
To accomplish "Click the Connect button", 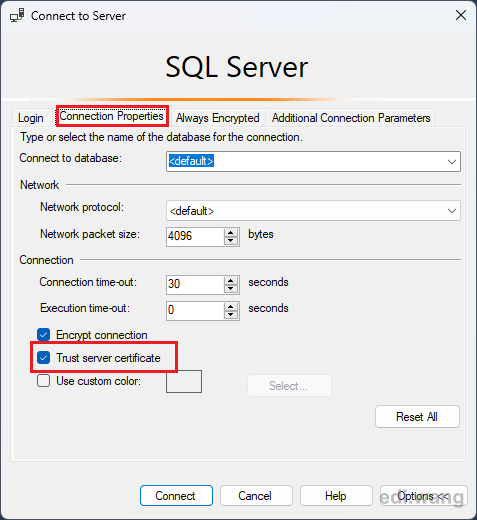I will tap(176, 496).
